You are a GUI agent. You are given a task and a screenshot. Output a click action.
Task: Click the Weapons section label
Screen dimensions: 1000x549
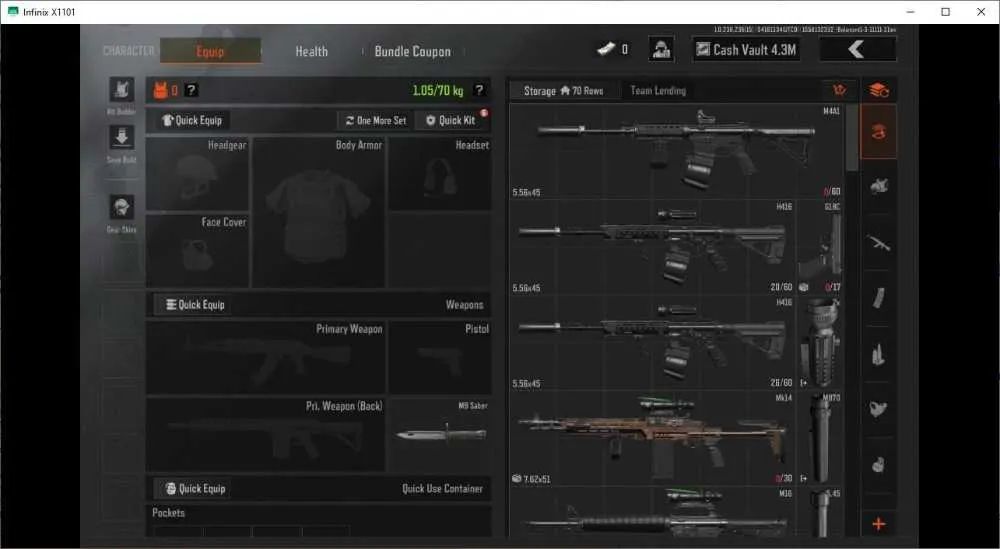(x=464, y=305)
